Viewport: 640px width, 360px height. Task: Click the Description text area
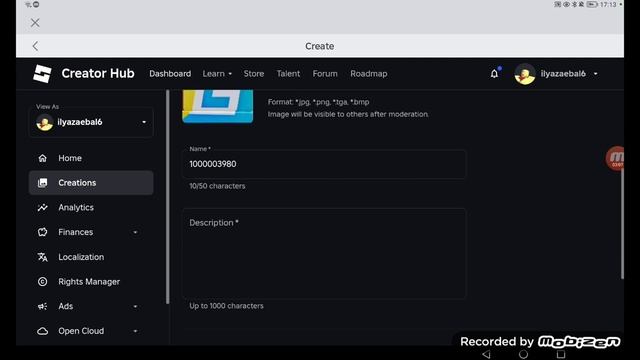(324, 253)
